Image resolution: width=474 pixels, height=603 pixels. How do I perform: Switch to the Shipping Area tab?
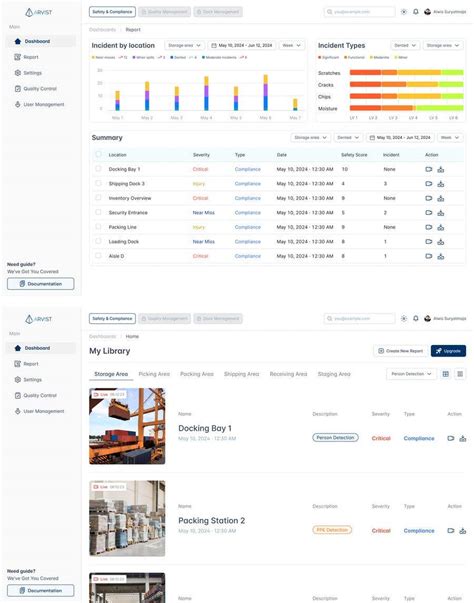241,374
